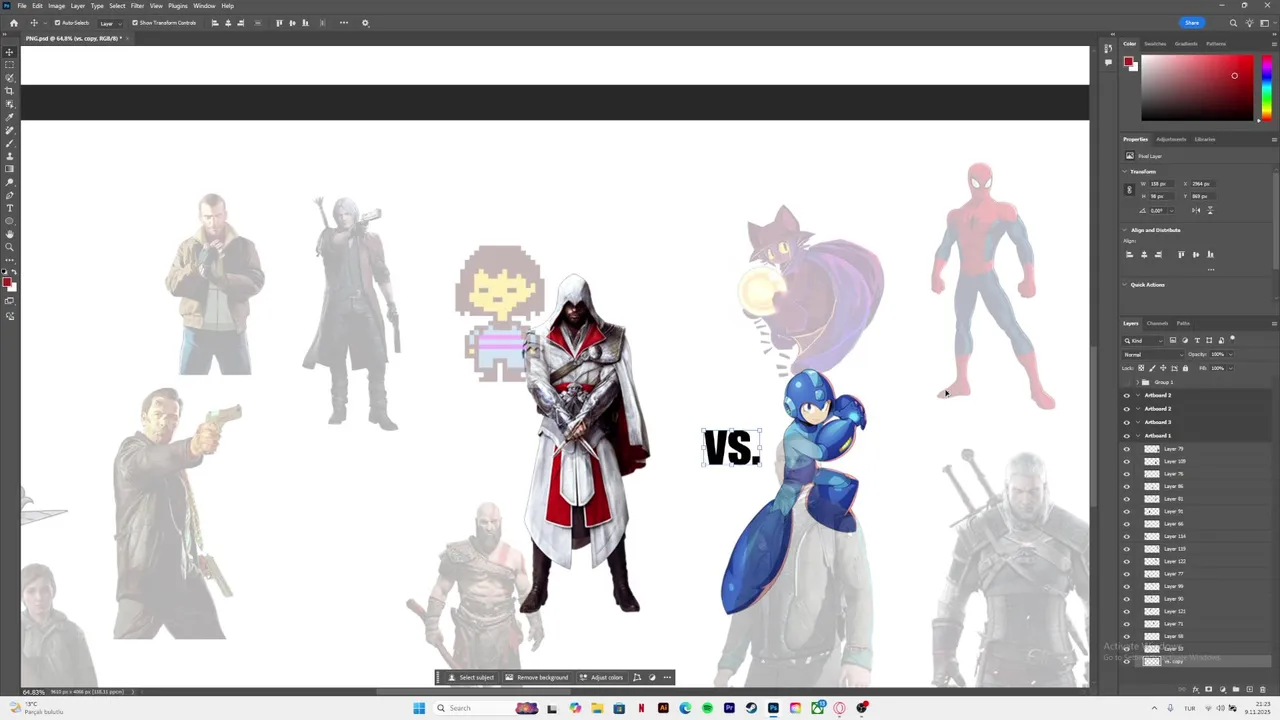Open layer filter Kind dropdown

tap(1143, 341)
